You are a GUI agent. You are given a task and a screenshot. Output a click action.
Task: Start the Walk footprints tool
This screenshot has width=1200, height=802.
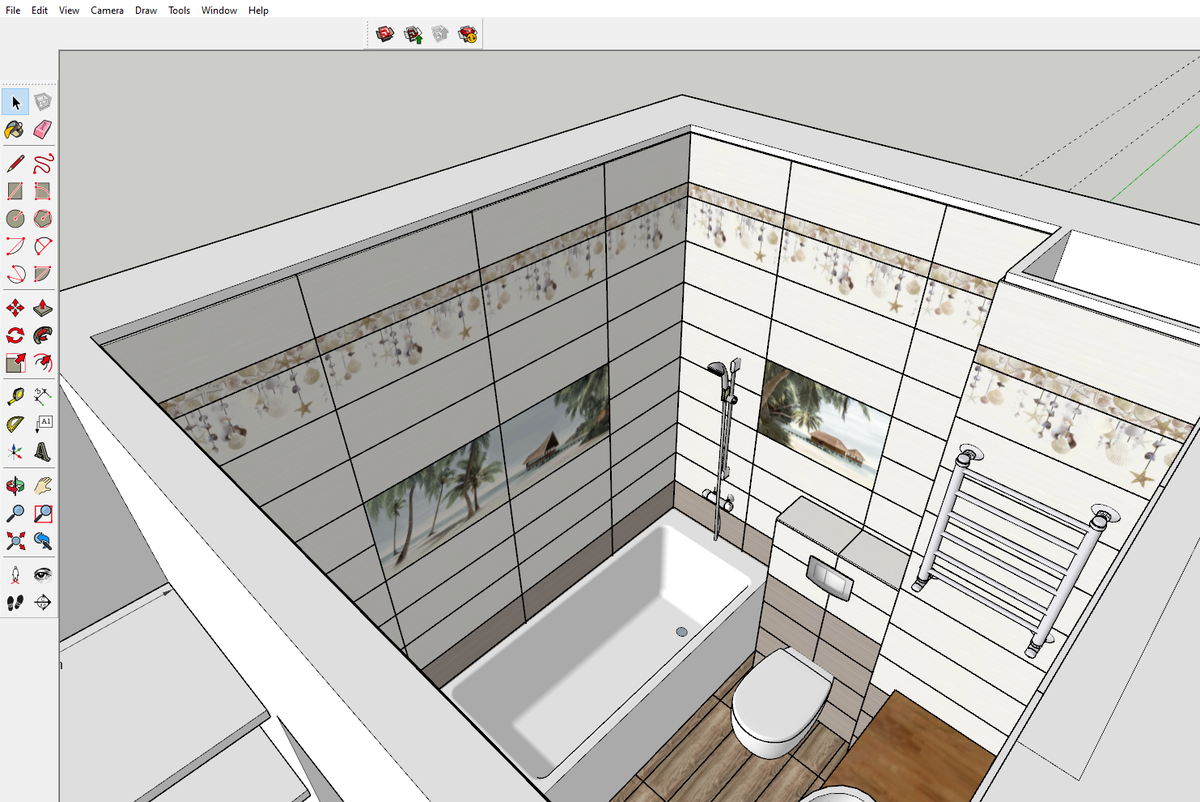15,600
